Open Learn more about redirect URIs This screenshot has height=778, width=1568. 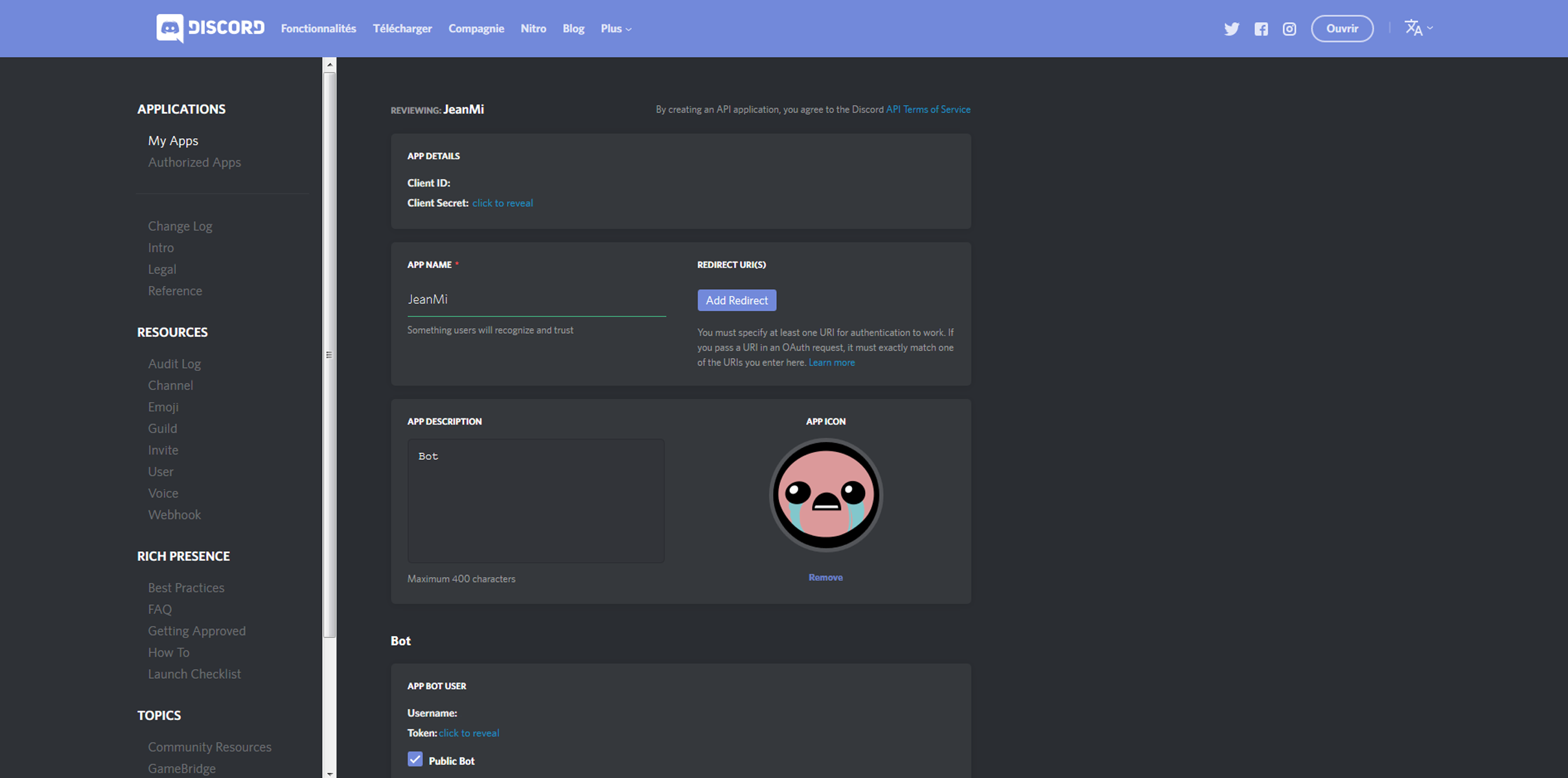point(831,362)
